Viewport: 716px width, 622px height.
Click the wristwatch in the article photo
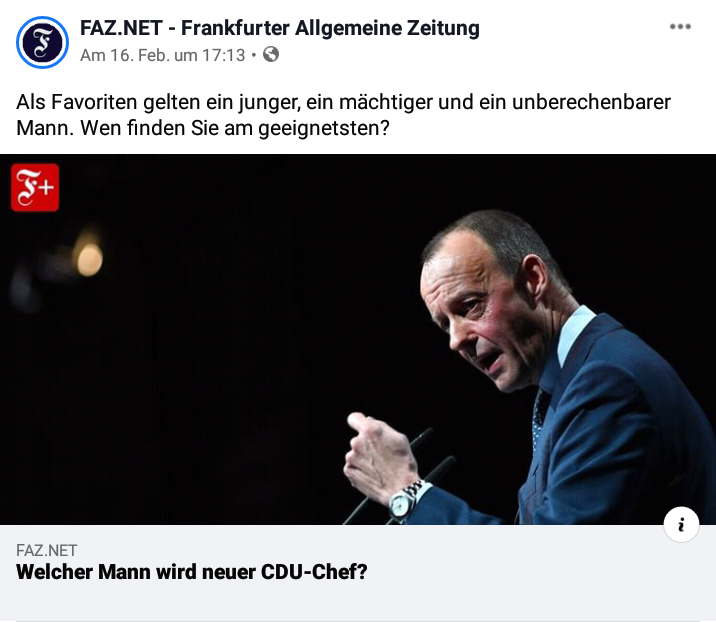(404, 501)
